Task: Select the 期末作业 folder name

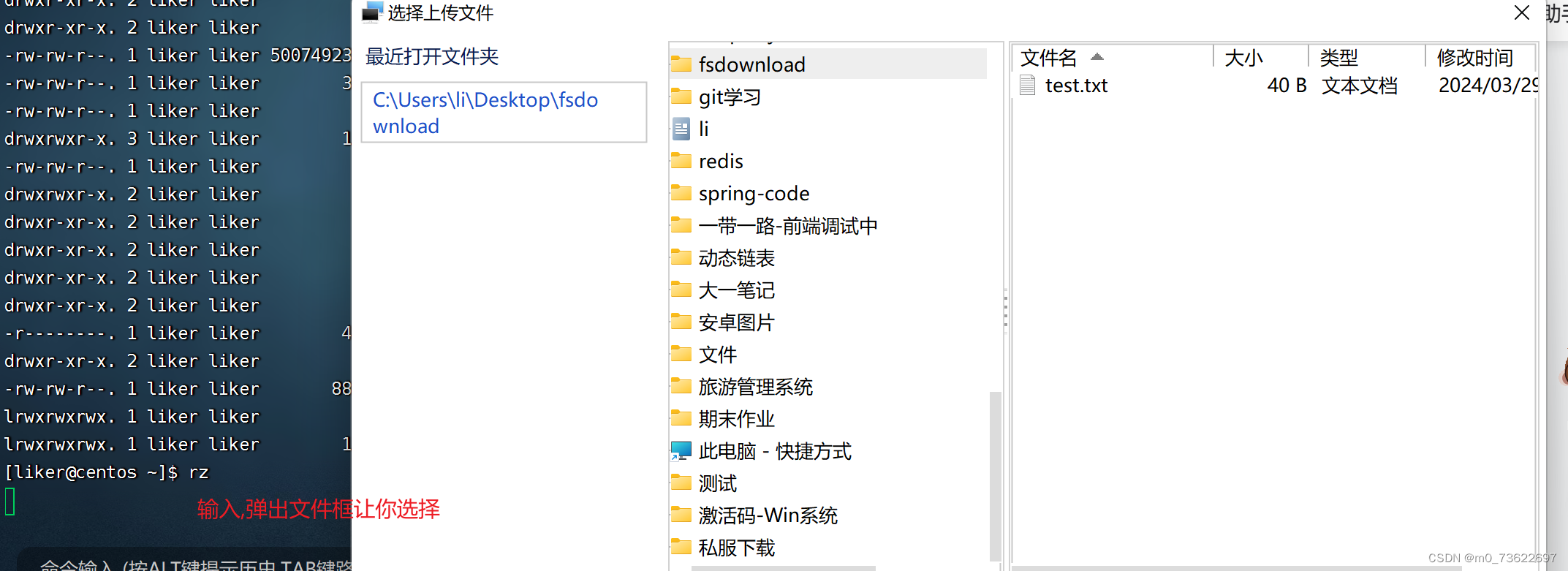Action: coord(737,418)
